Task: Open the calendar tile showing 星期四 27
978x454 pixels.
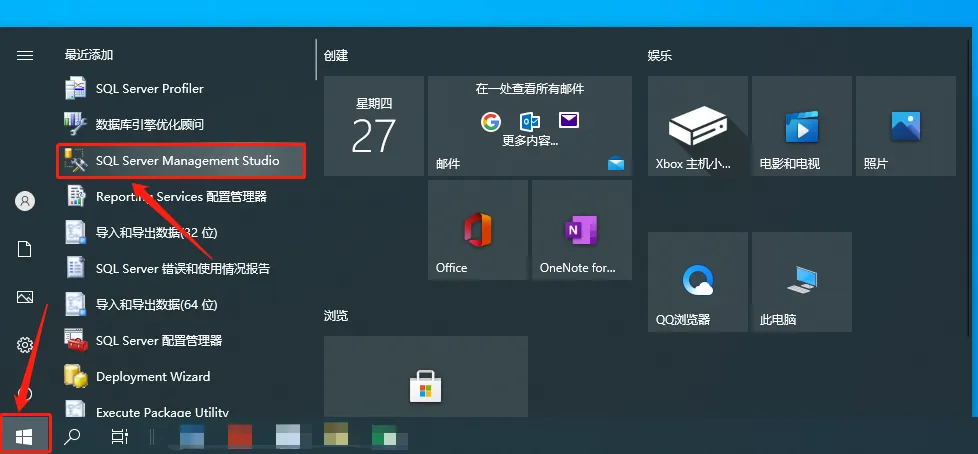Action: click(x=374, y=126)
